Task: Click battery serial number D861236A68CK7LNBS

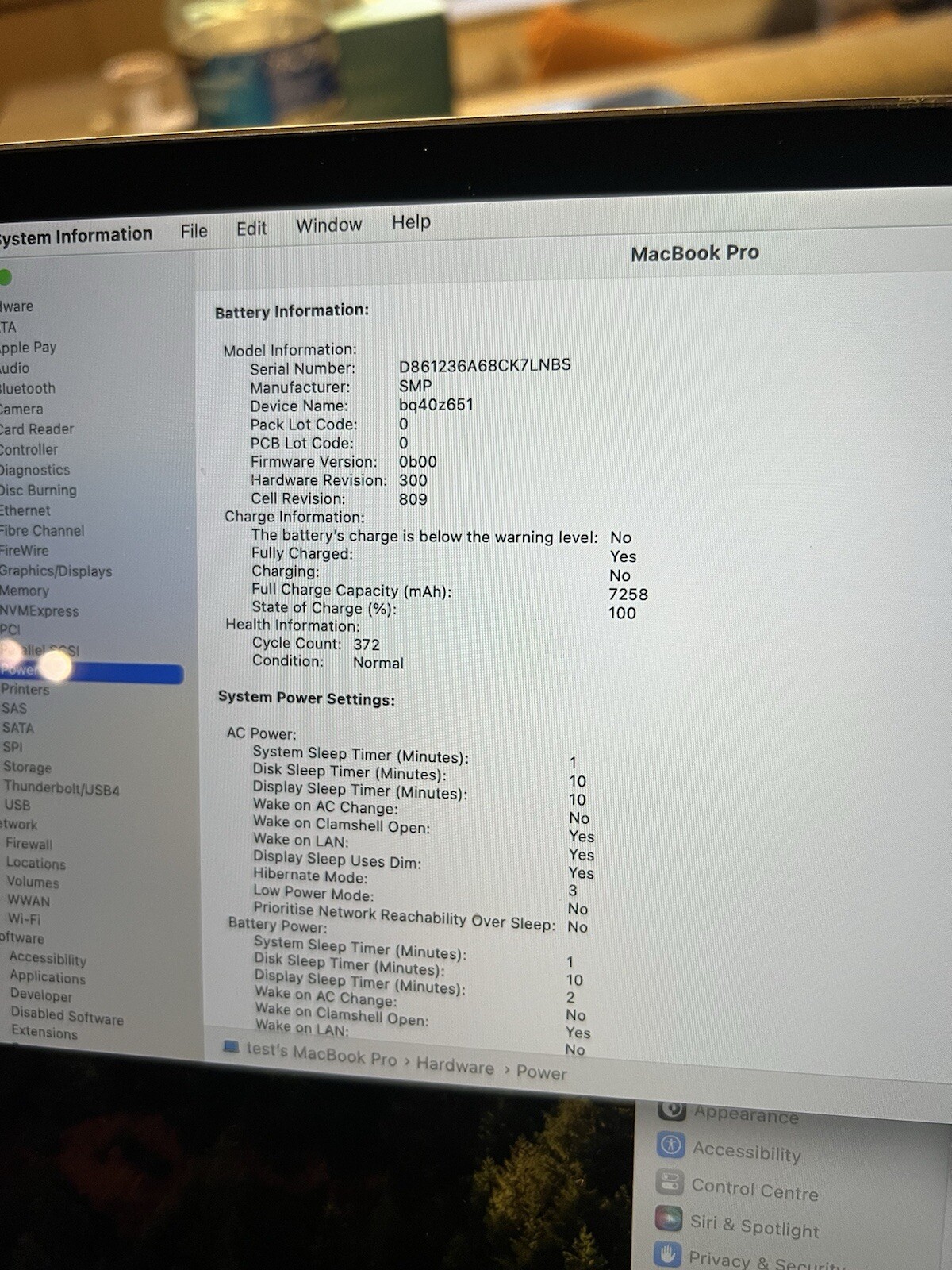Action: click(485, 364)
